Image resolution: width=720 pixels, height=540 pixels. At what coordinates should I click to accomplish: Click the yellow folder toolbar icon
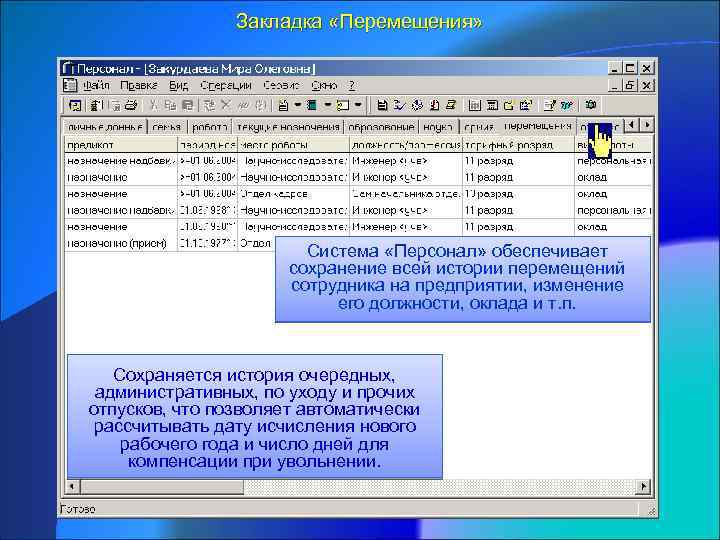[x=508, y=106]
